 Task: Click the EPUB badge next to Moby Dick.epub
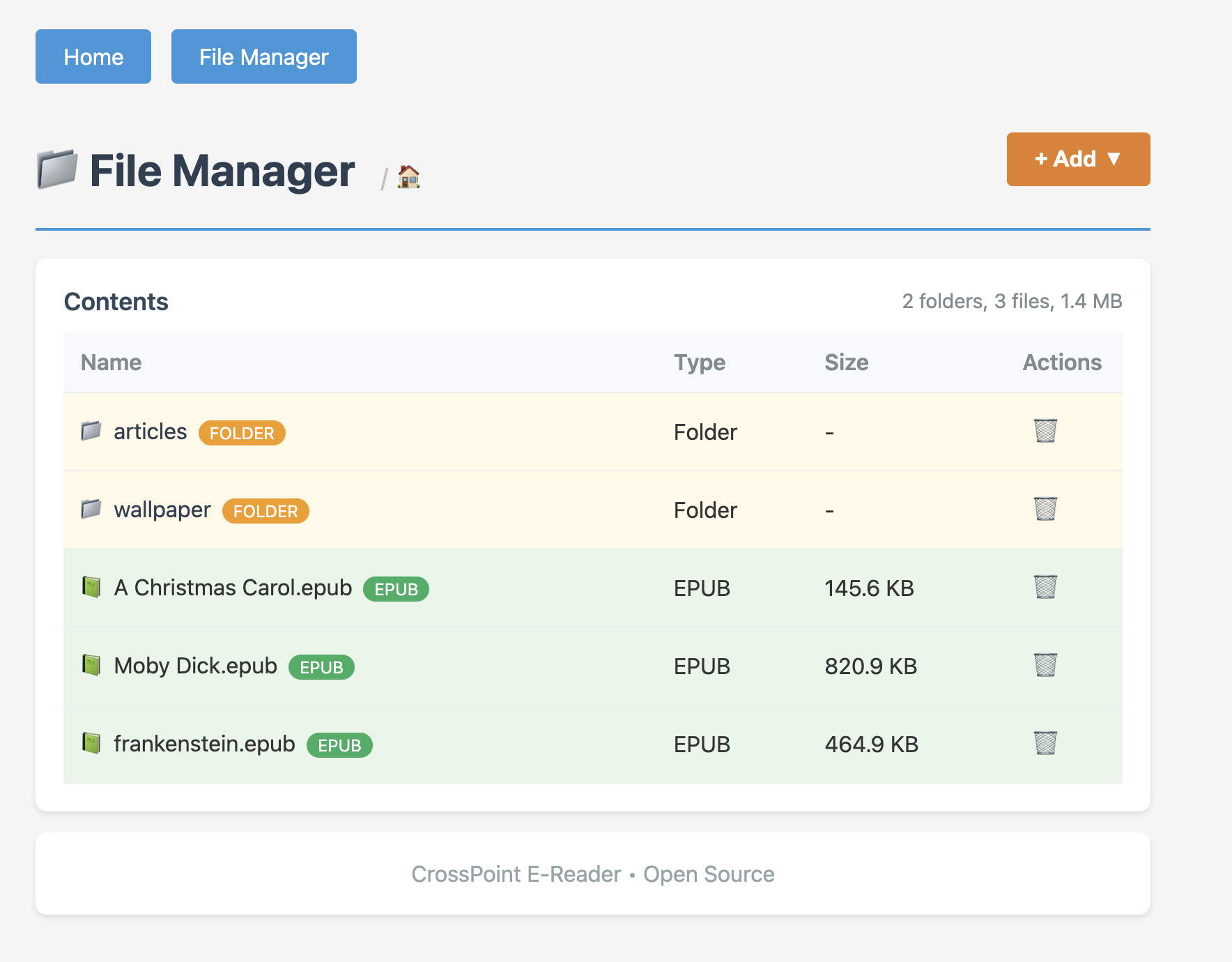pyautogui.click(x=321, y=667)
